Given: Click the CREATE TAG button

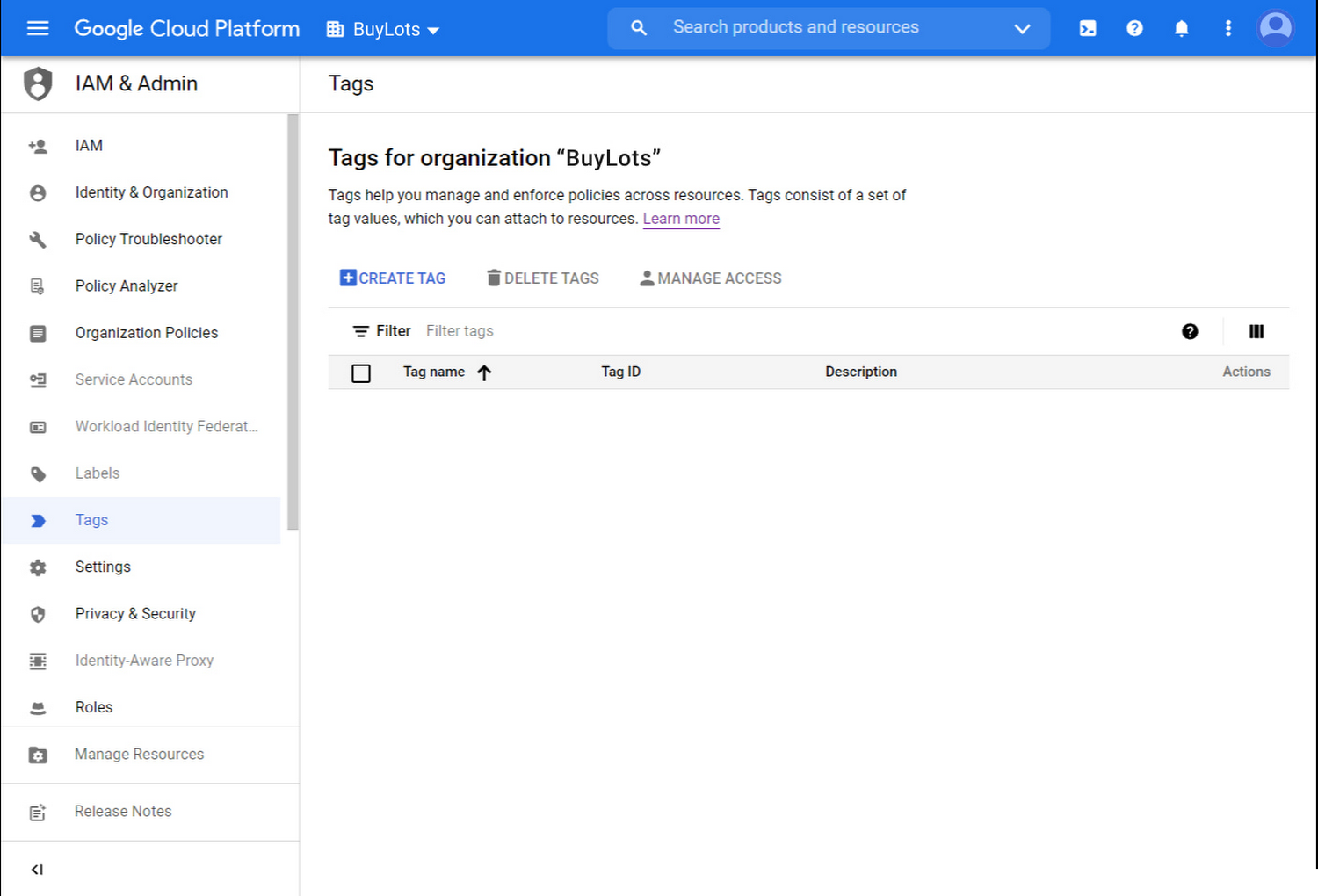Looking at the screenshot, I should 393,278.
